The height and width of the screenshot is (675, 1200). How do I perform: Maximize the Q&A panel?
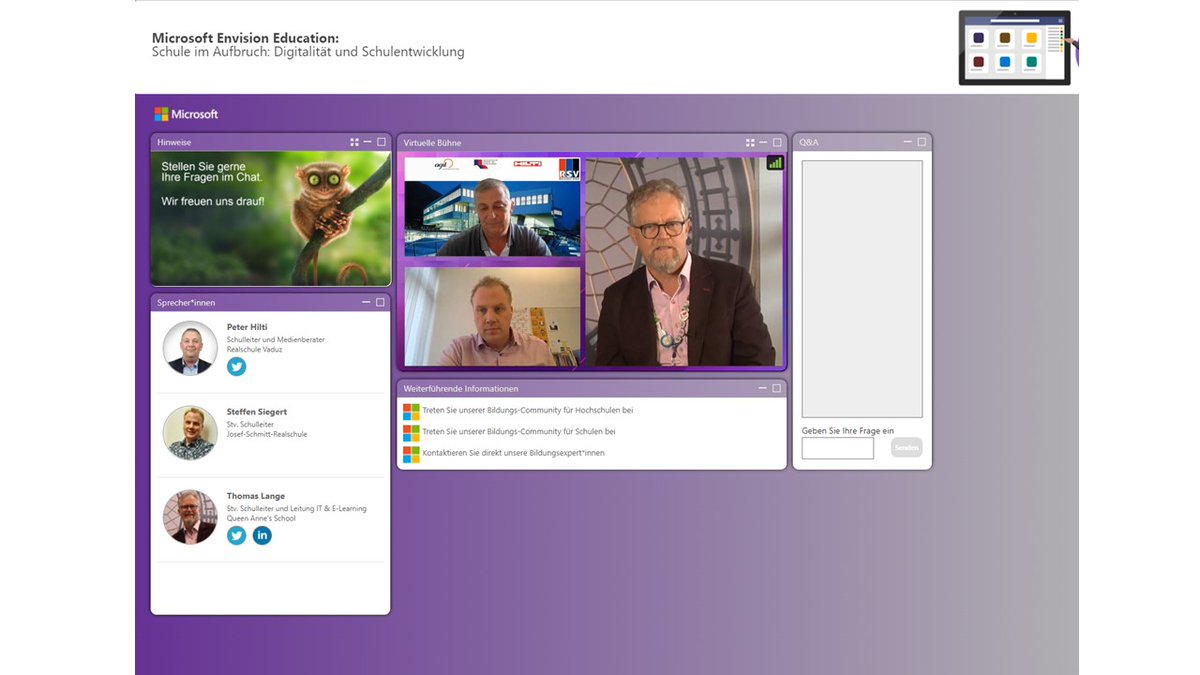coord(922,142)
